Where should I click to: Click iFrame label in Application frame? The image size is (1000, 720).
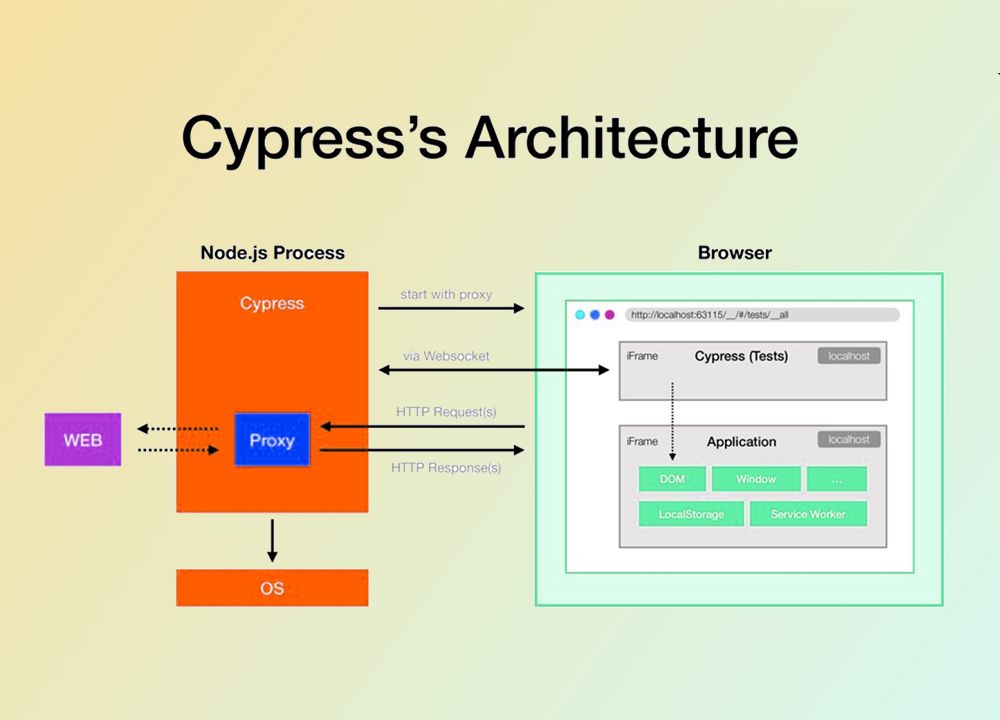642,441
